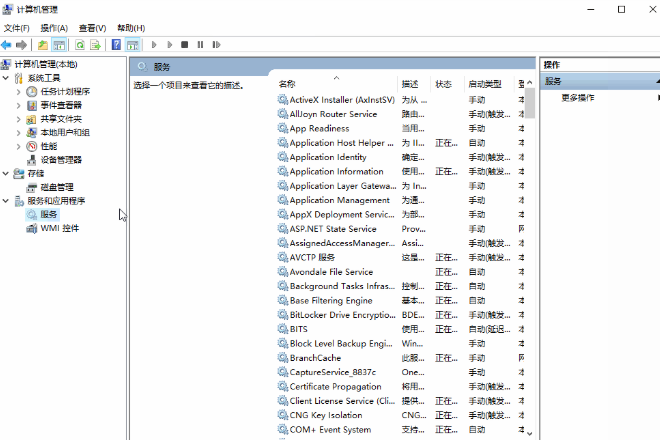Screen dimensions: 660x440
Task: Toggle the action pane toolbar icon
Action: (x=133, y=45)
